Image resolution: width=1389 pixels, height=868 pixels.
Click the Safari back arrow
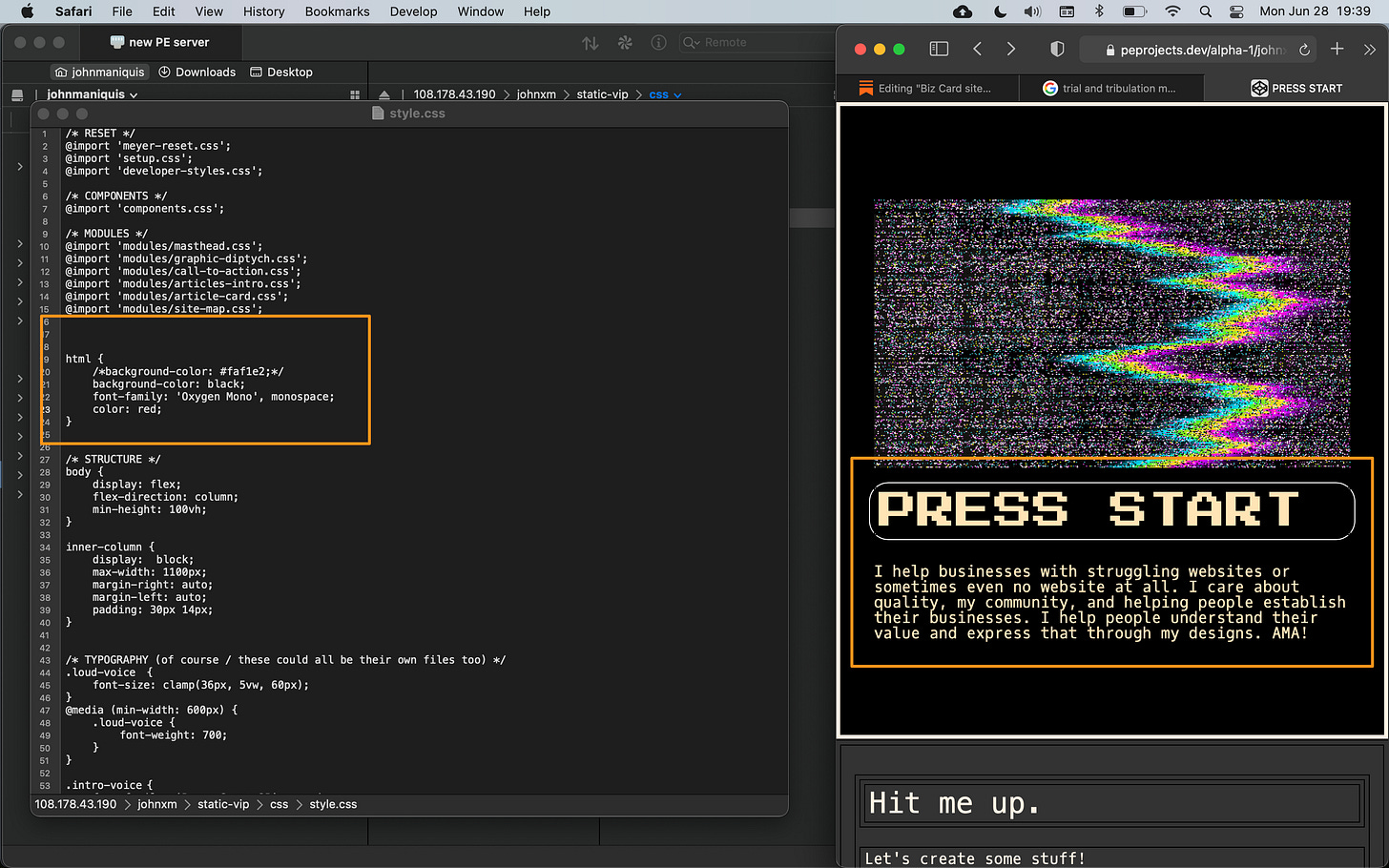977,49
